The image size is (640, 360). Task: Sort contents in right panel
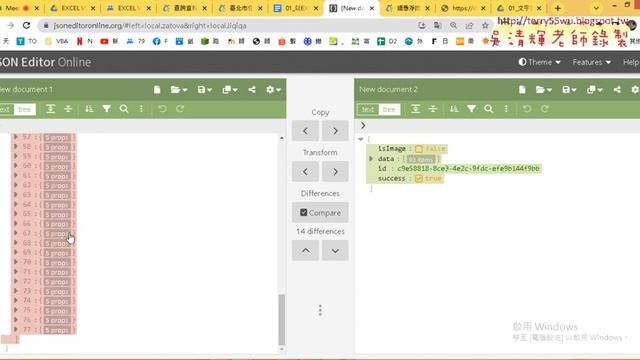click(454, 109)
